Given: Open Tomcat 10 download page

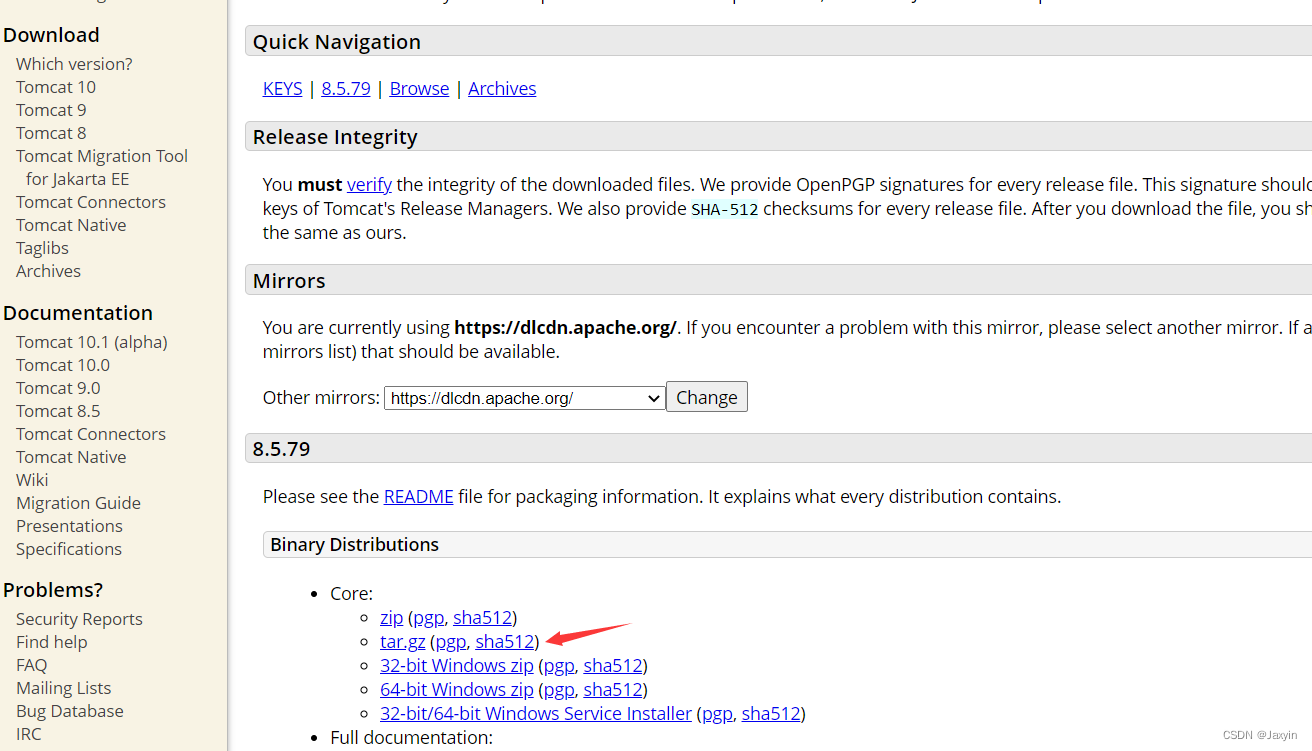Looking at the screenshot, I should click(56, 87).
